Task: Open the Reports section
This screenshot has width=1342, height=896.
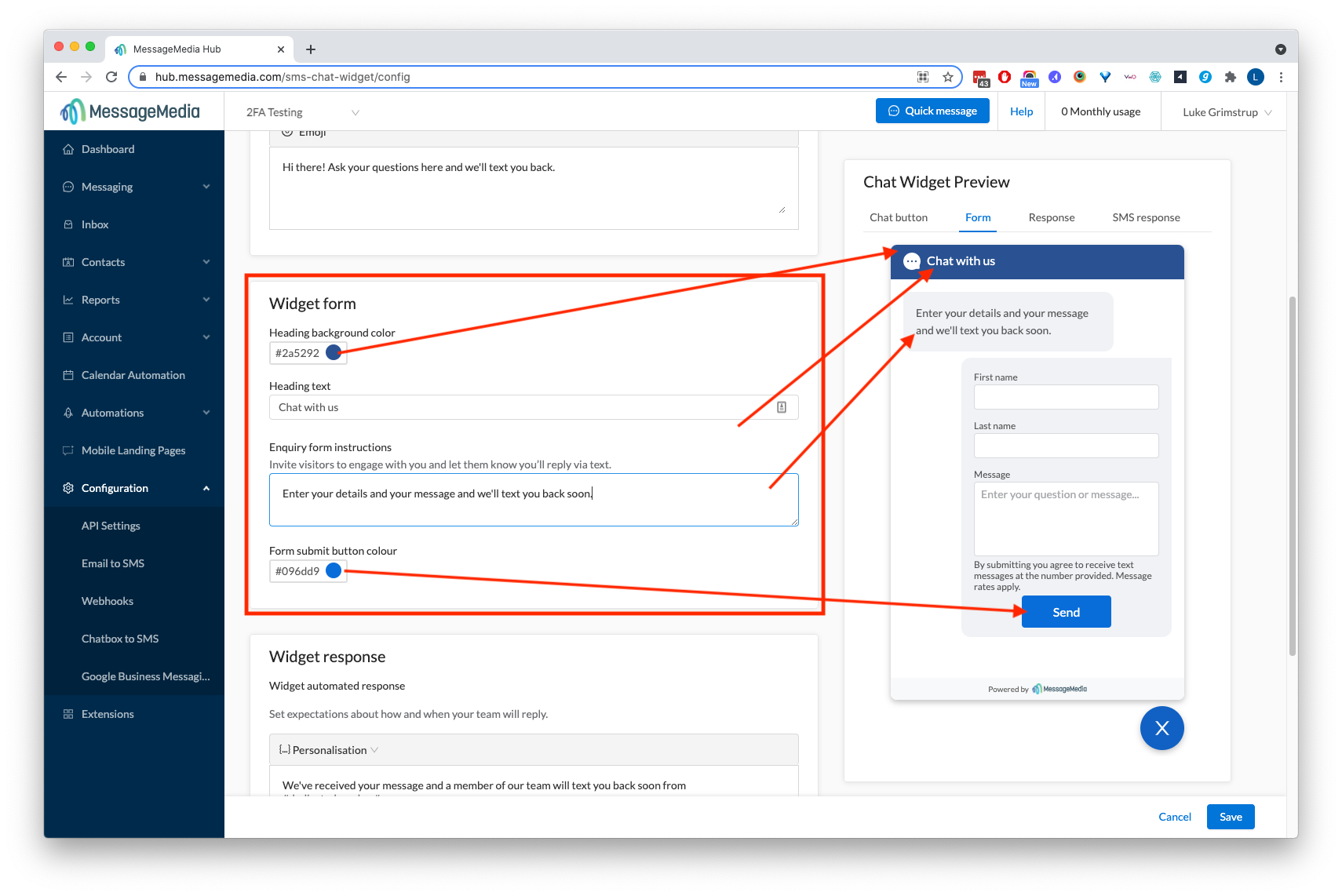Action: [100, 300]
